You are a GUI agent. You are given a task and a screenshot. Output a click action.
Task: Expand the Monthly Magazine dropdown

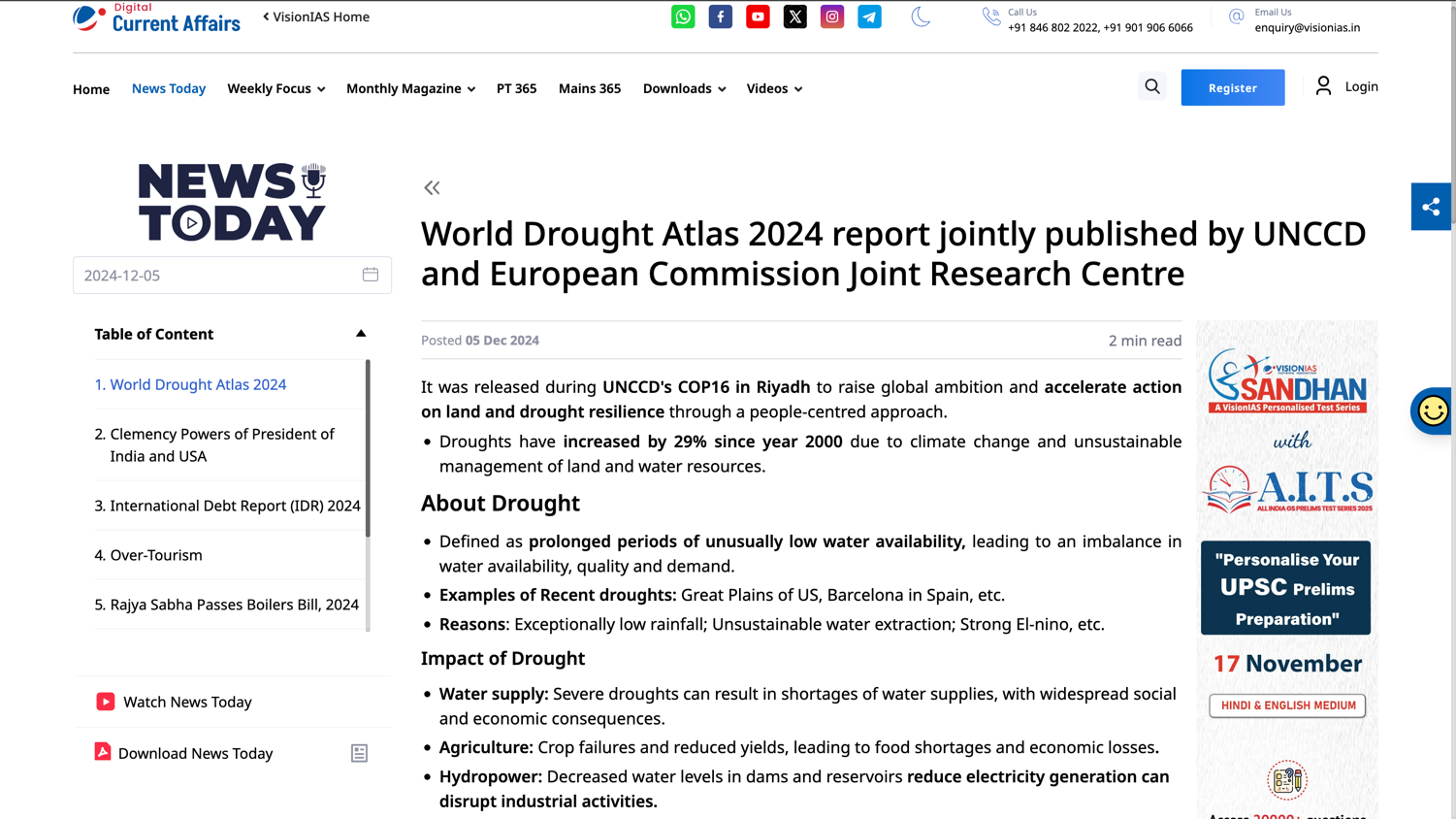click(410, 88)
